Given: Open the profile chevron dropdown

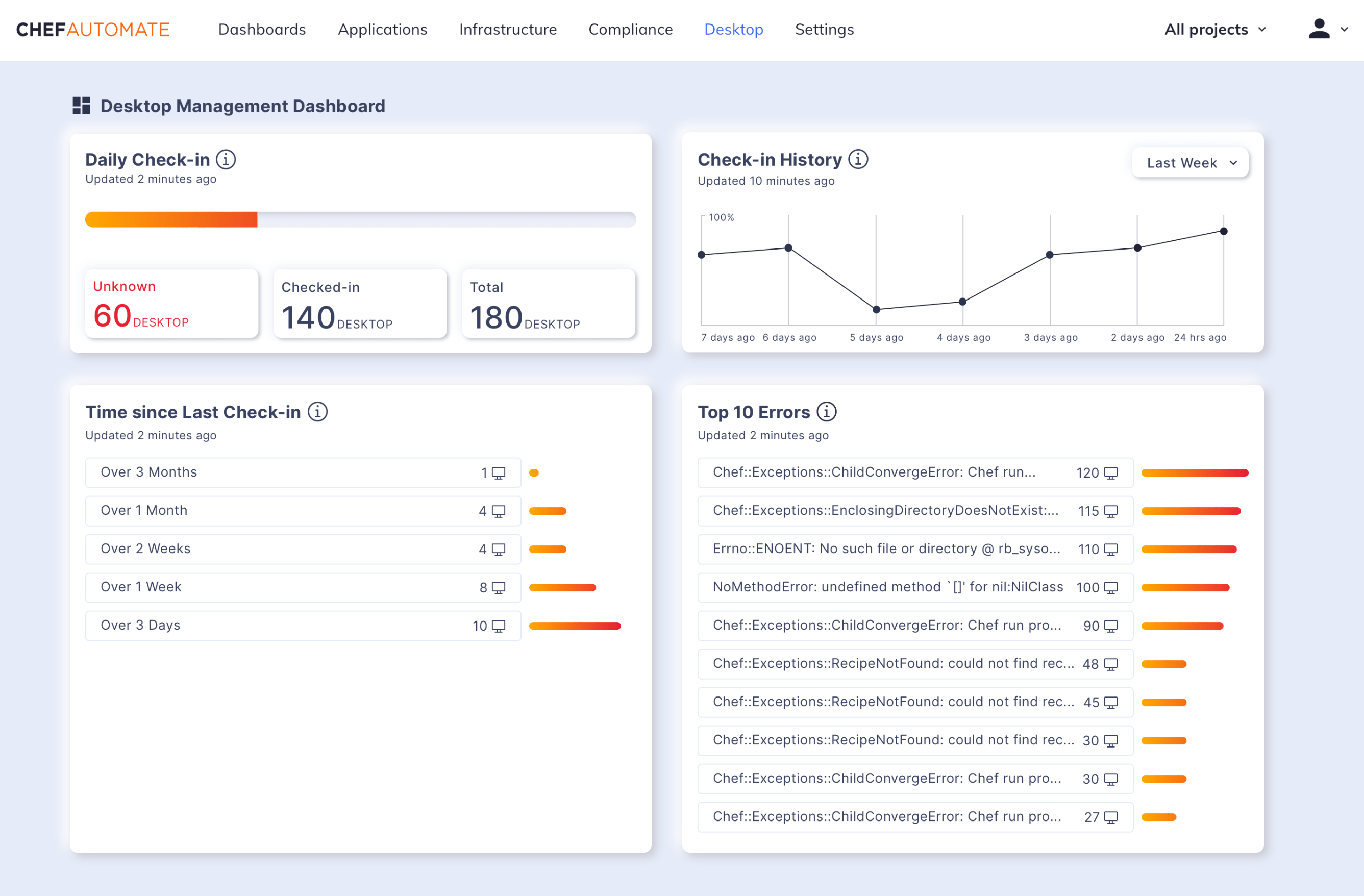Looking at the screenshot, I should [1346, 29].
